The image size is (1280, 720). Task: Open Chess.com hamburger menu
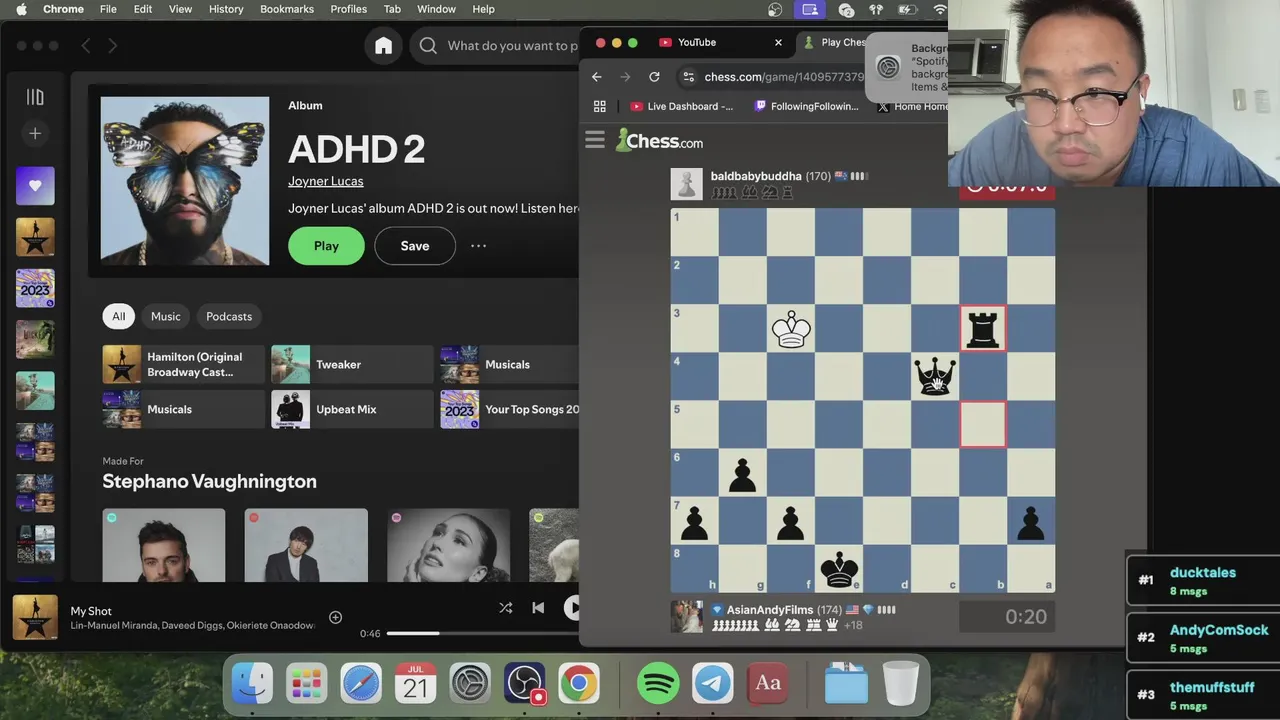pyautogui.click(x=595, y=140)
